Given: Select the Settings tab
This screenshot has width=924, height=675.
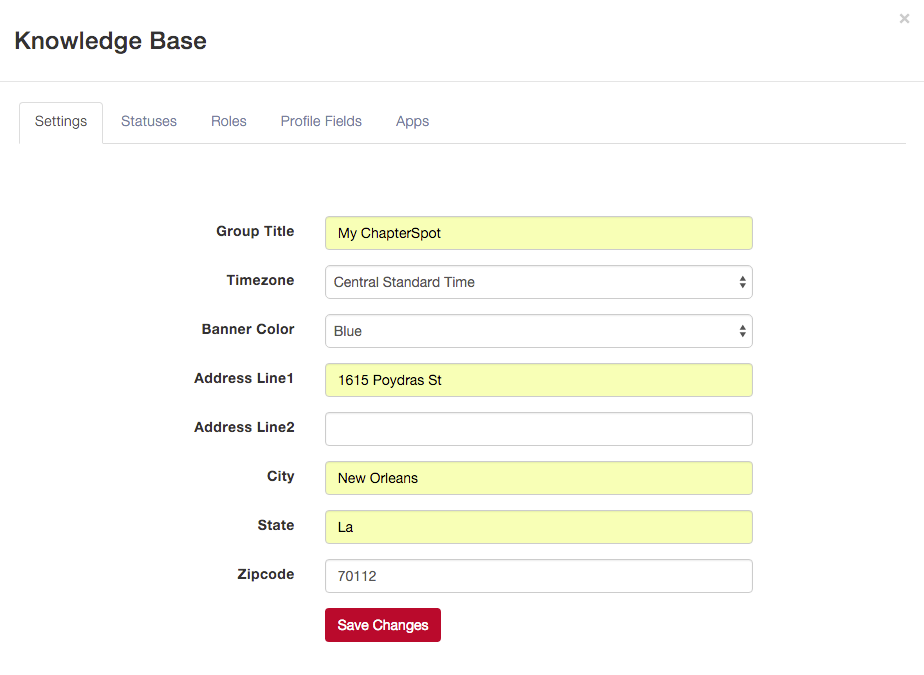Looking at the screenshot, I should pyautogui.click(x=61, y=121).
